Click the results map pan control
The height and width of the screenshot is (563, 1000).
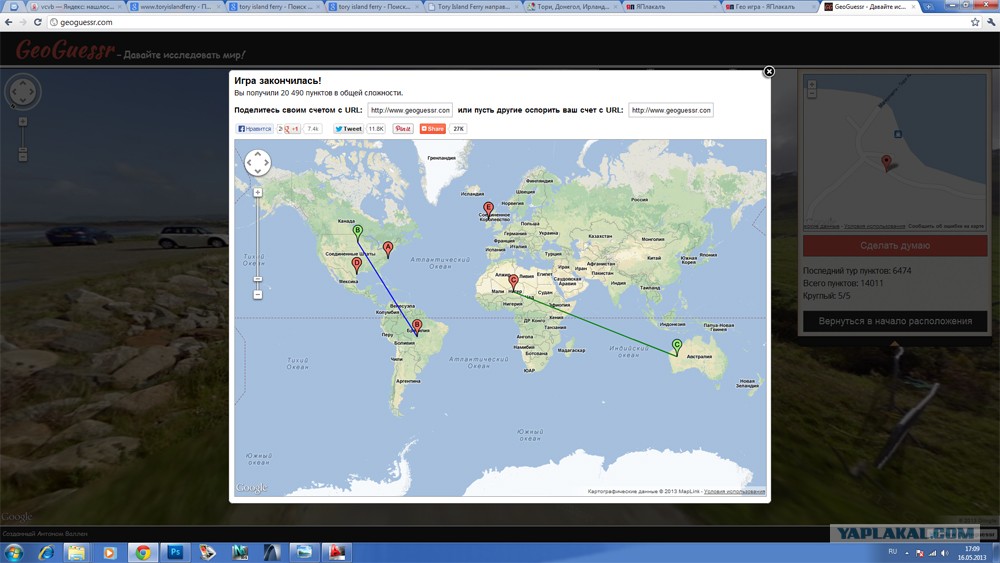click(258, 163)
